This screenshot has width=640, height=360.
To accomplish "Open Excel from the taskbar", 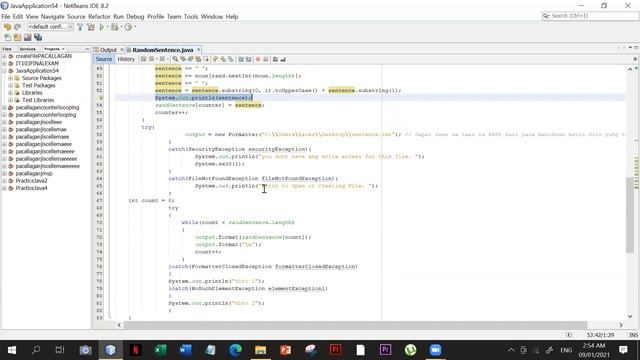I will tap(160, 350).
